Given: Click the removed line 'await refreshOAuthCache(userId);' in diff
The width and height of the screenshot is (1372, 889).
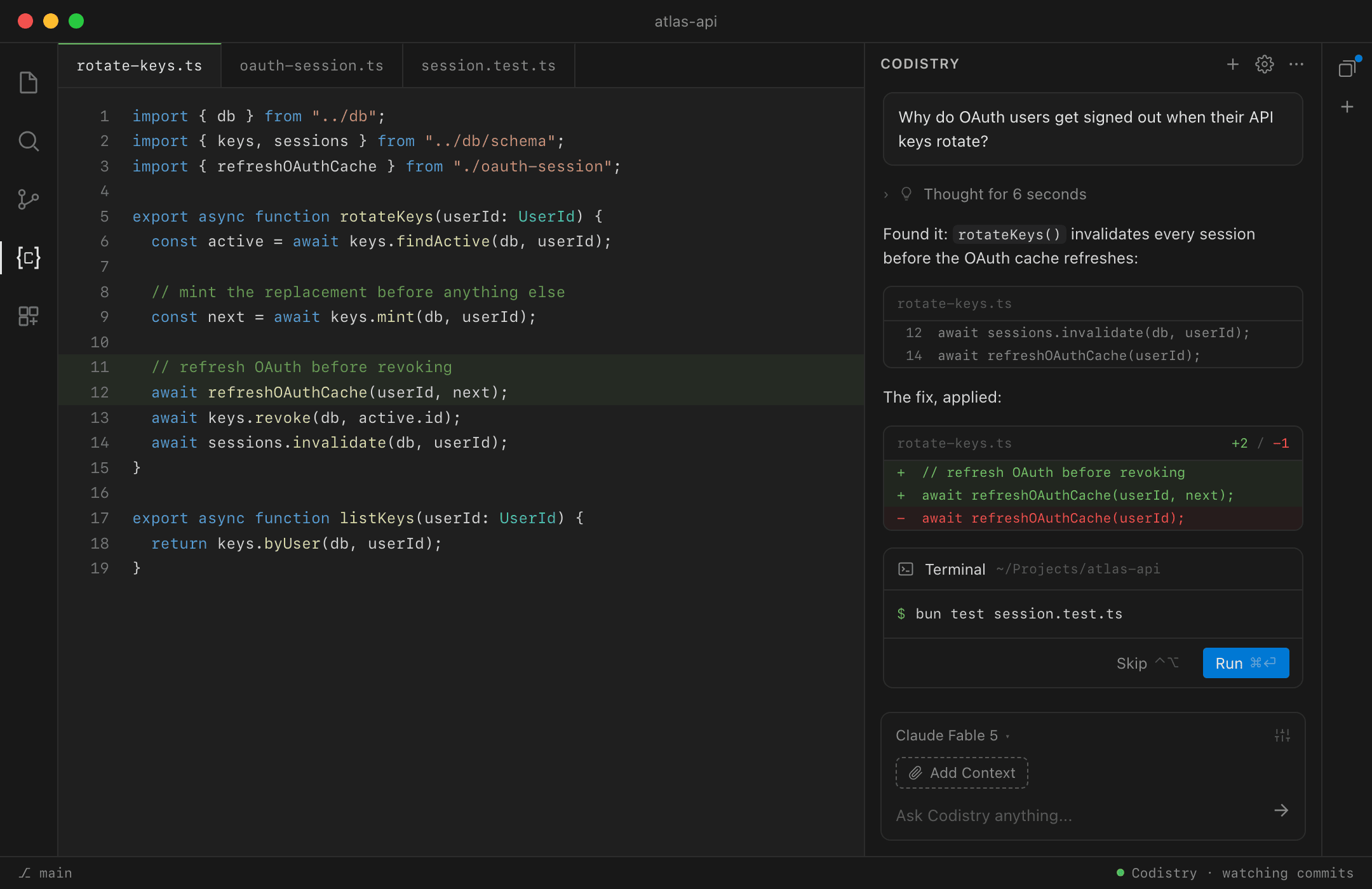Looking at the screenshot, I should (1093, 518).
